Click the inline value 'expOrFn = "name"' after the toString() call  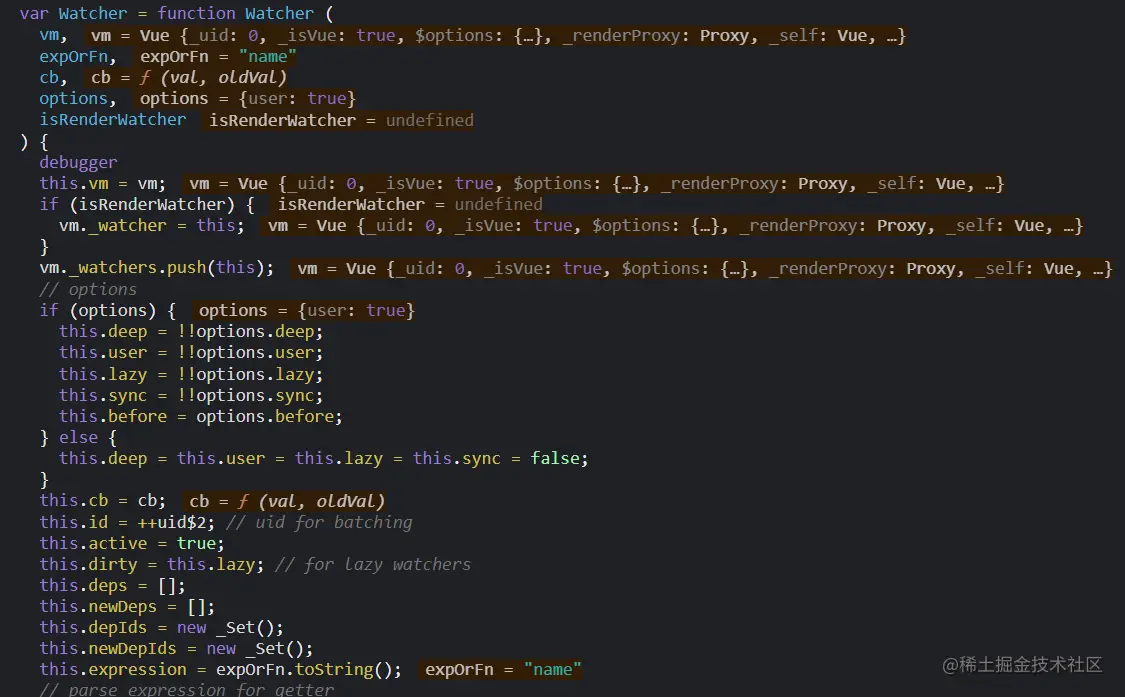click(503, 669)
